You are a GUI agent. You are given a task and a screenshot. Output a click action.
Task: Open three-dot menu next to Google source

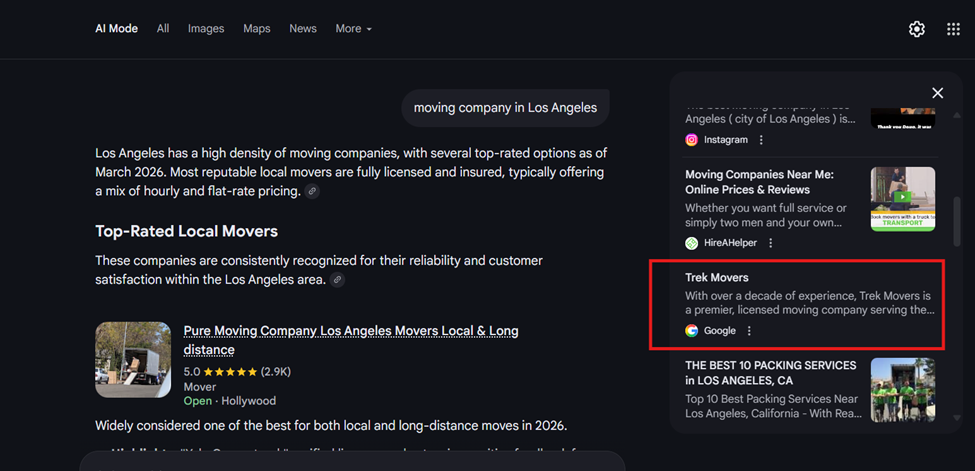749,331
